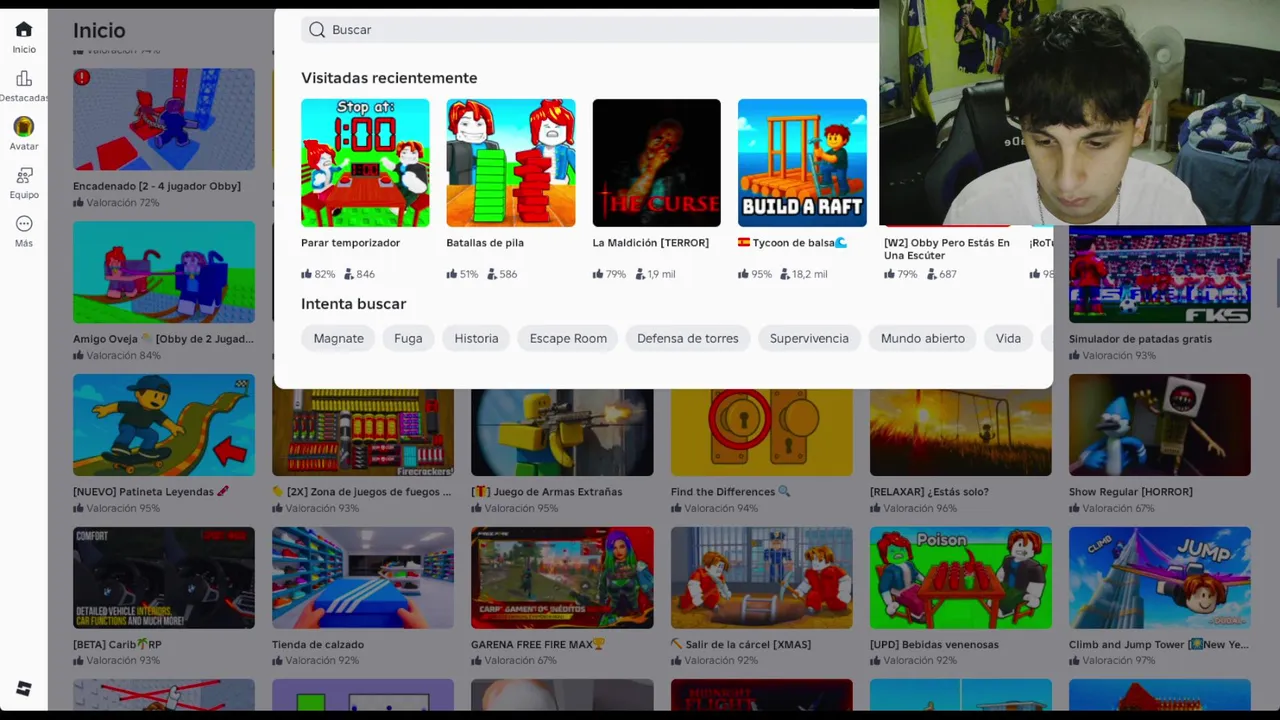Select the Historia search suggestion chip

click(x=476, y=338)
